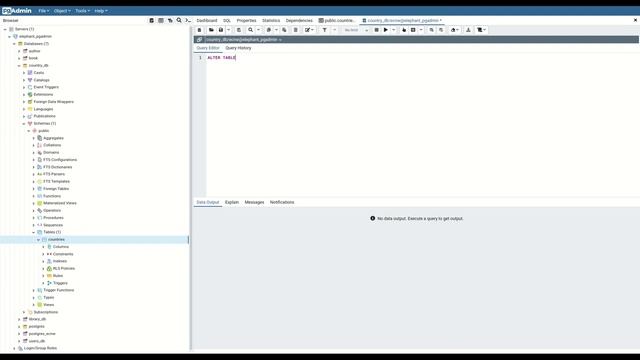
Task: Click the Rollback icon in query toolbar
Action: 441,30
